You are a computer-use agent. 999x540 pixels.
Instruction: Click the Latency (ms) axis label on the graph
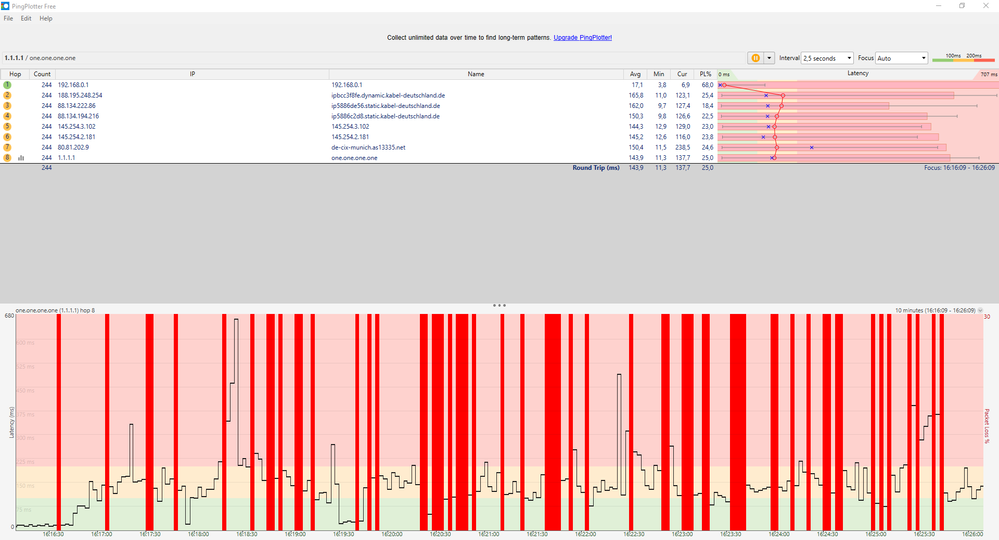point(11,422)
